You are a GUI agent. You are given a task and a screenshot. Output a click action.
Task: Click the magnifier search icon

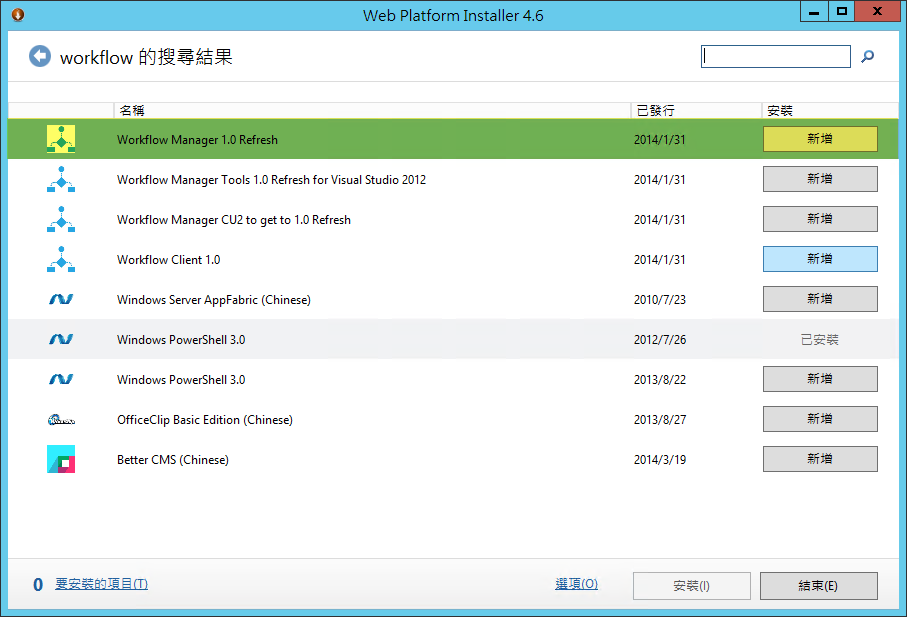click(x=867, y=56)
